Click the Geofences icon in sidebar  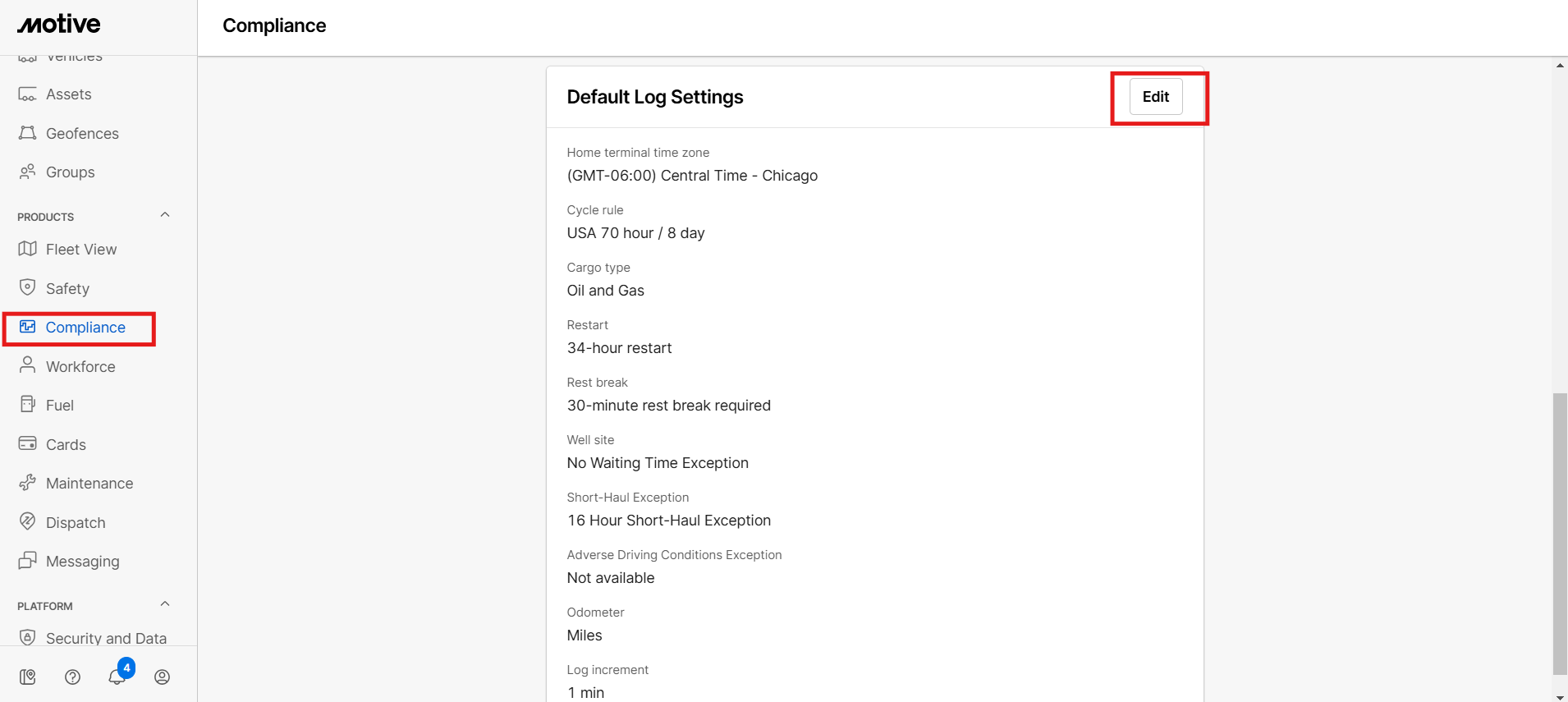tap(28, 133)
